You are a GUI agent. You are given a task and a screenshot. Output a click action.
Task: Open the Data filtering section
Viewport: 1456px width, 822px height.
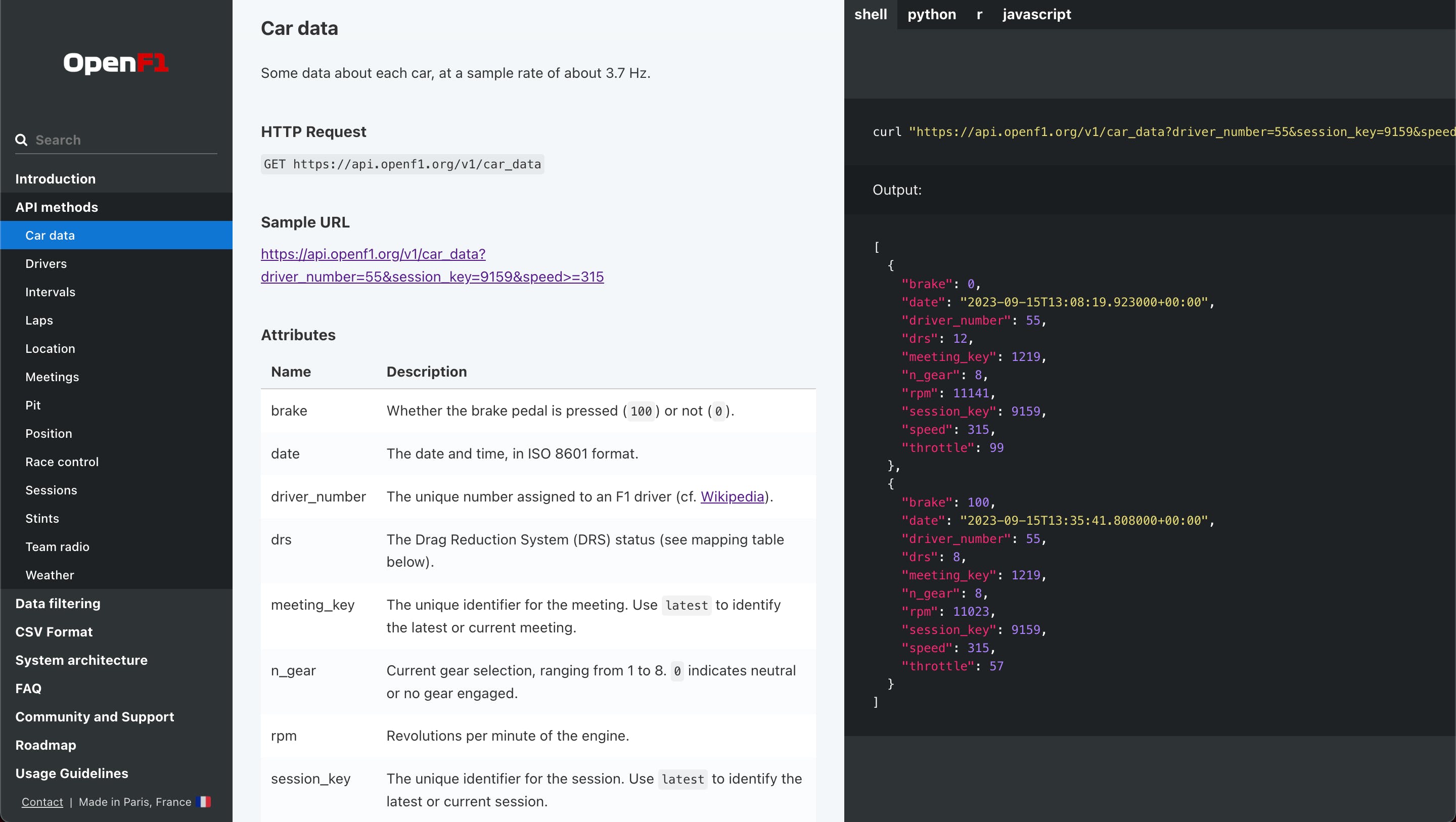(57, 603)
